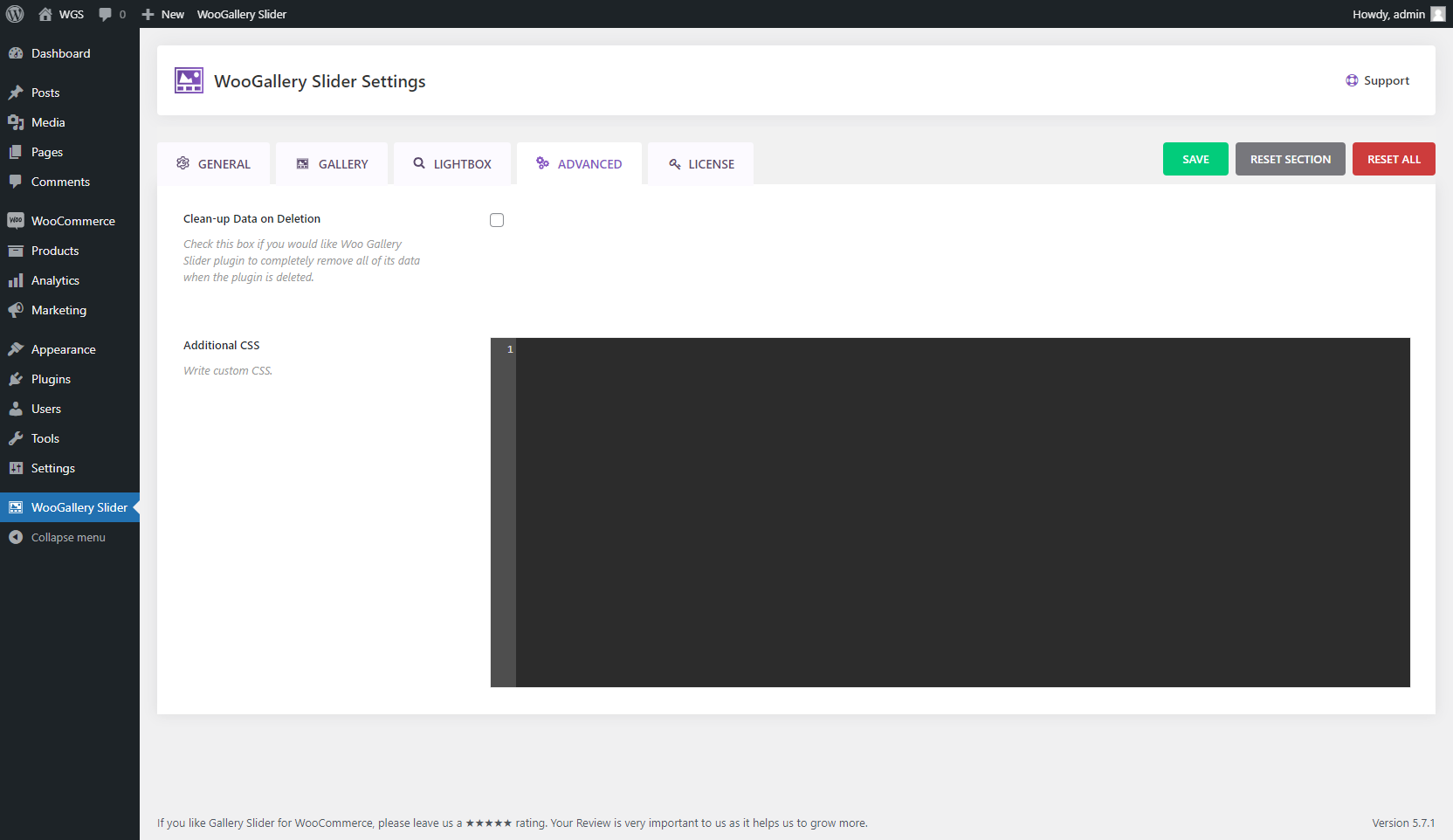Click inside the Additional CSS code editor

tap(961, 512)
